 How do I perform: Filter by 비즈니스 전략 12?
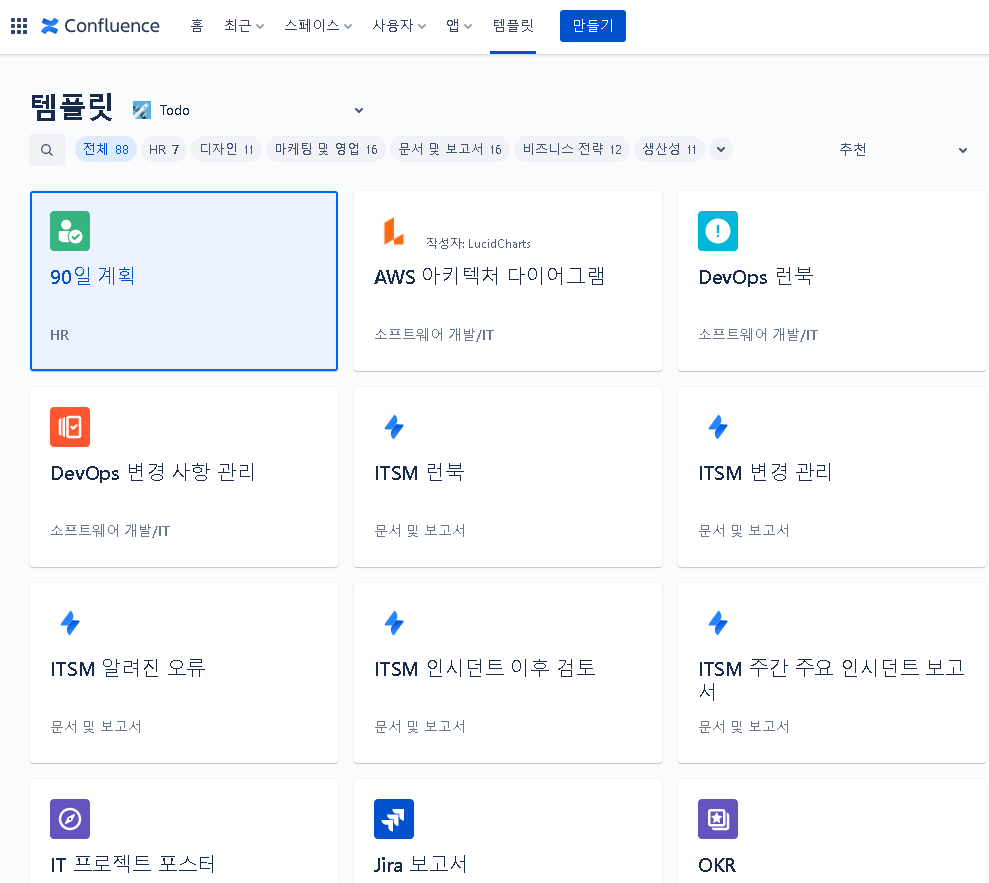tap(572, 149)
